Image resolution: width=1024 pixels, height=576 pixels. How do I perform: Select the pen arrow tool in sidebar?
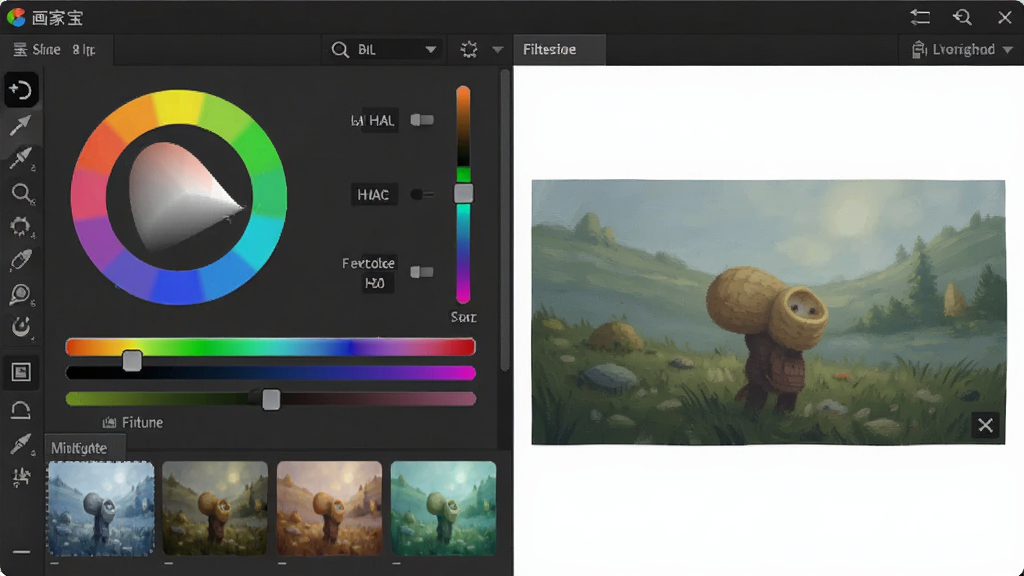[20, 125]
